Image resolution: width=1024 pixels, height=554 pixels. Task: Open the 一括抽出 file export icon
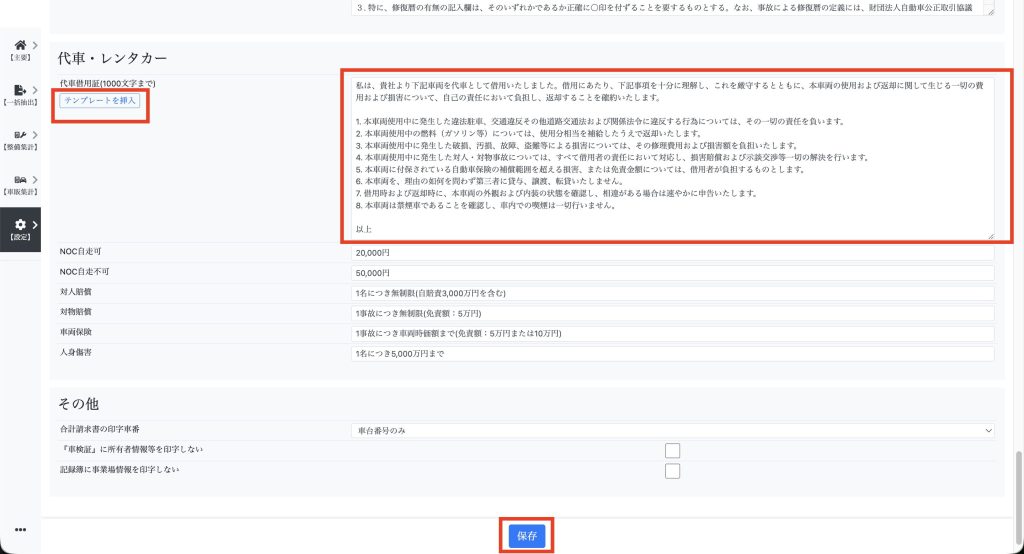(x=20, y=91)
